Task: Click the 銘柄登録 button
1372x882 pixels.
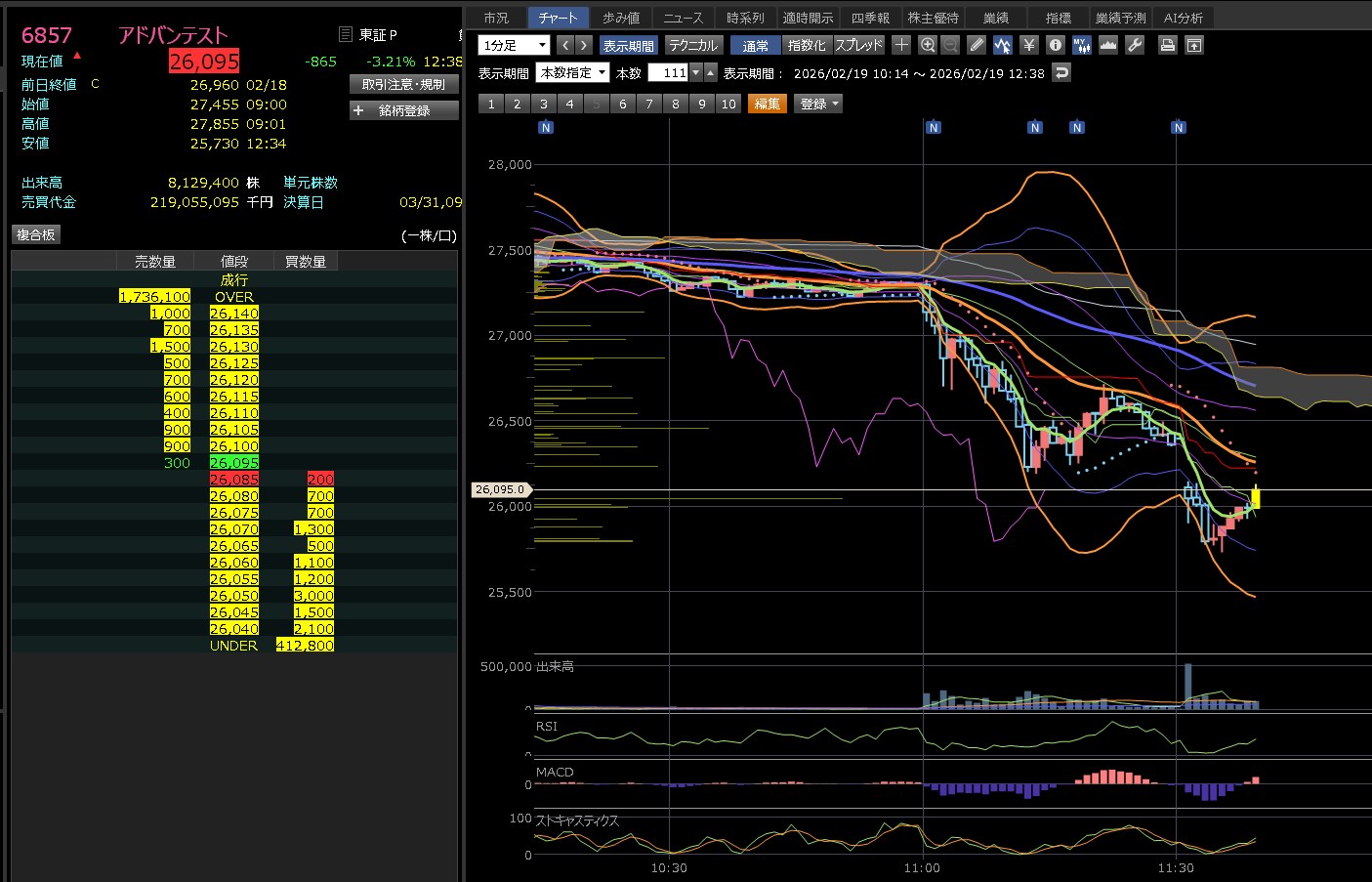Action: [x=403, y=111]
